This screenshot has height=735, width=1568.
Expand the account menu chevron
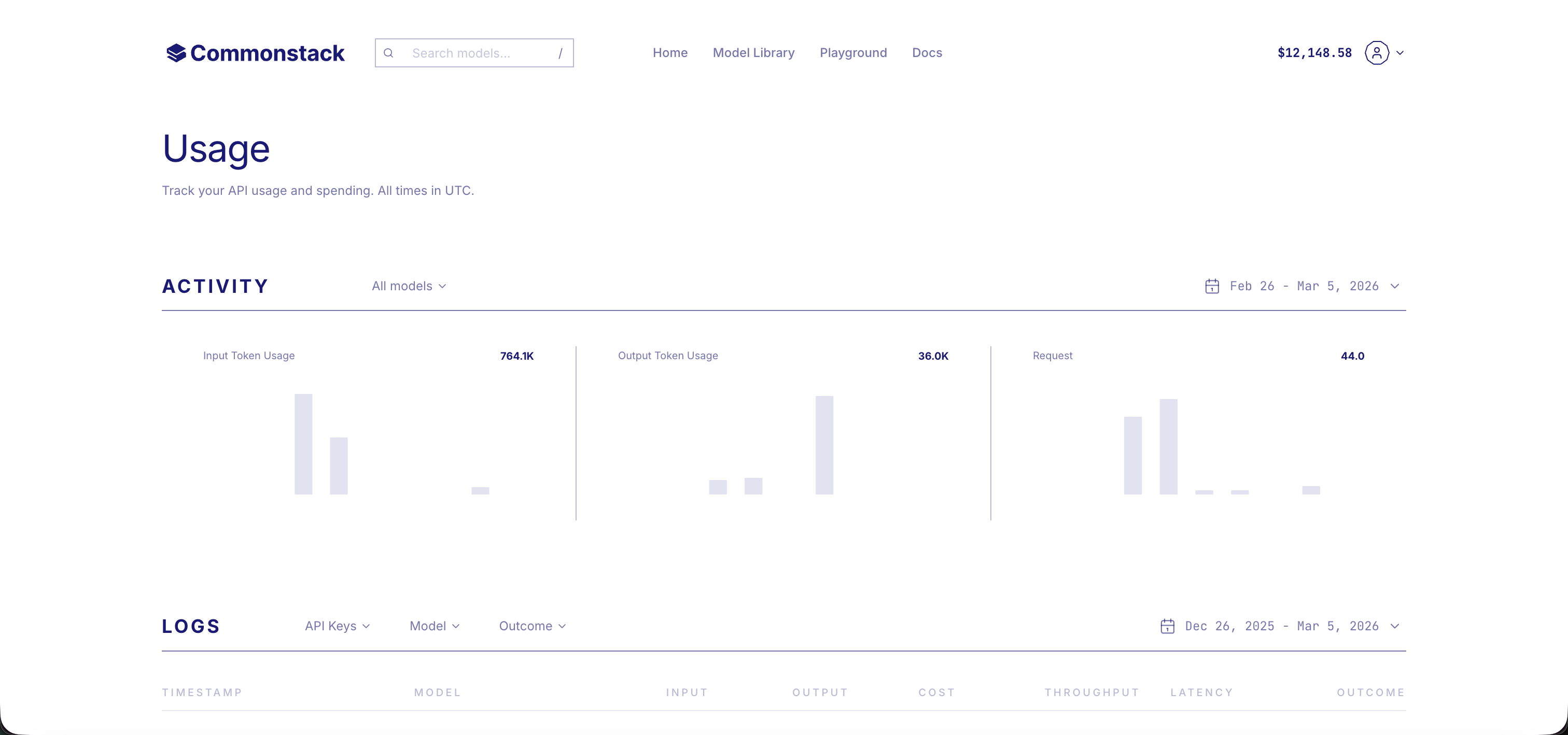point(1400,53)
